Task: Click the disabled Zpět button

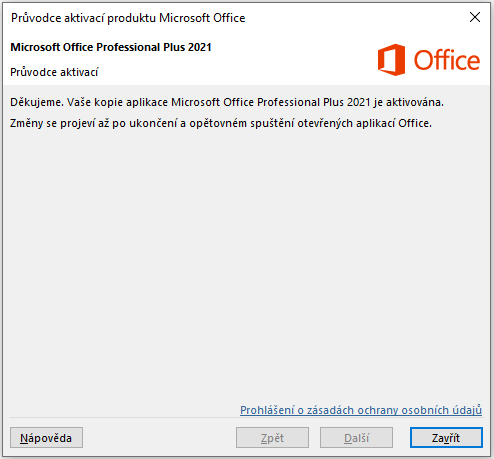Action: tap(272, 438)
